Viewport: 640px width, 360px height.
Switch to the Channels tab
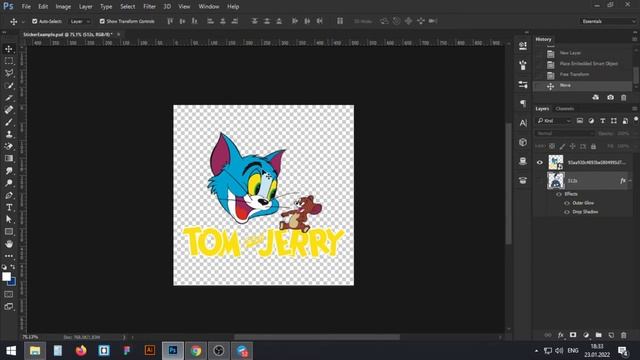(565, 109)
